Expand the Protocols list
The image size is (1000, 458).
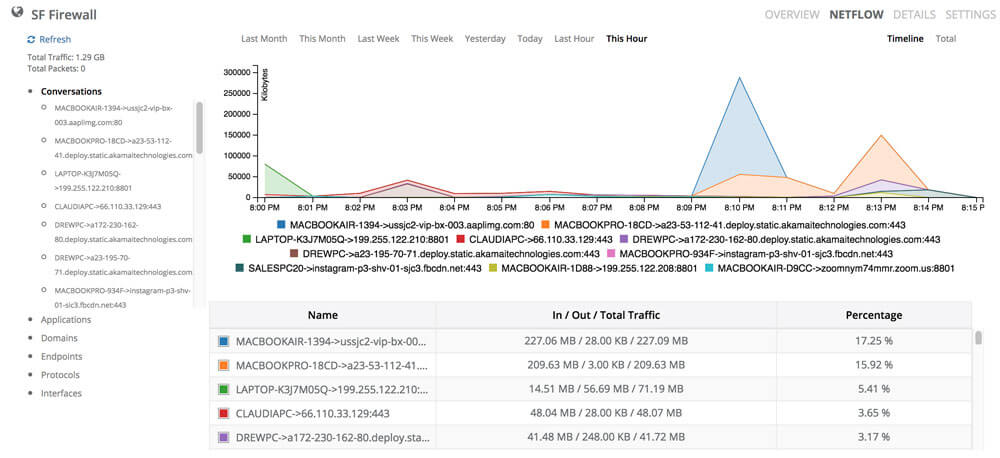tap(61, 375)
